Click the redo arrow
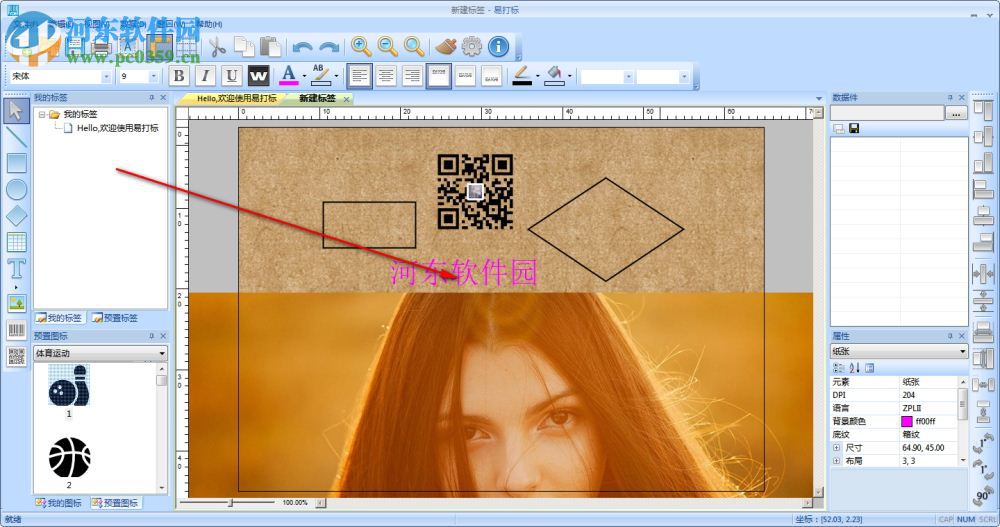This screenshot has height=527, width=1000. tap(329, 47)
